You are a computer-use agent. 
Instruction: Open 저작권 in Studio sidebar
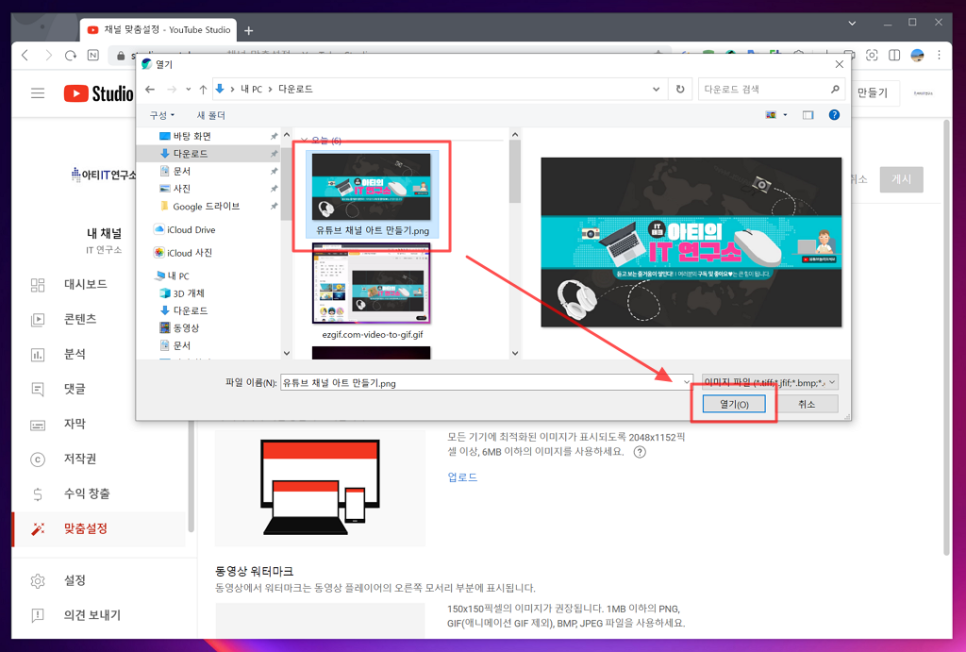pos(80,459)
